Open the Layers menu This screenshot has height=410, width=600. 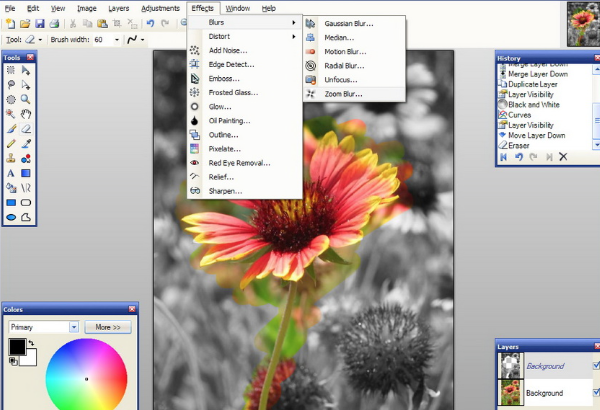(119, 8)
